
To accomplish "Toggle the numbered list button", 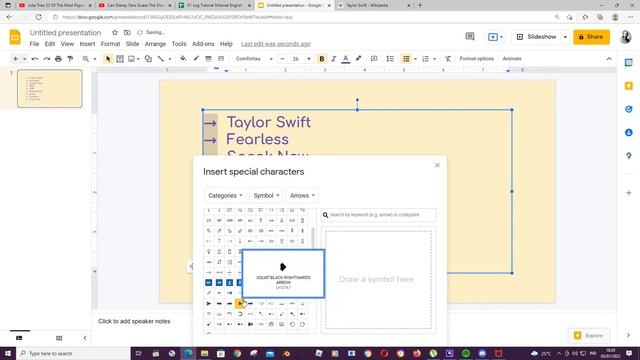I will pos(426,59).
